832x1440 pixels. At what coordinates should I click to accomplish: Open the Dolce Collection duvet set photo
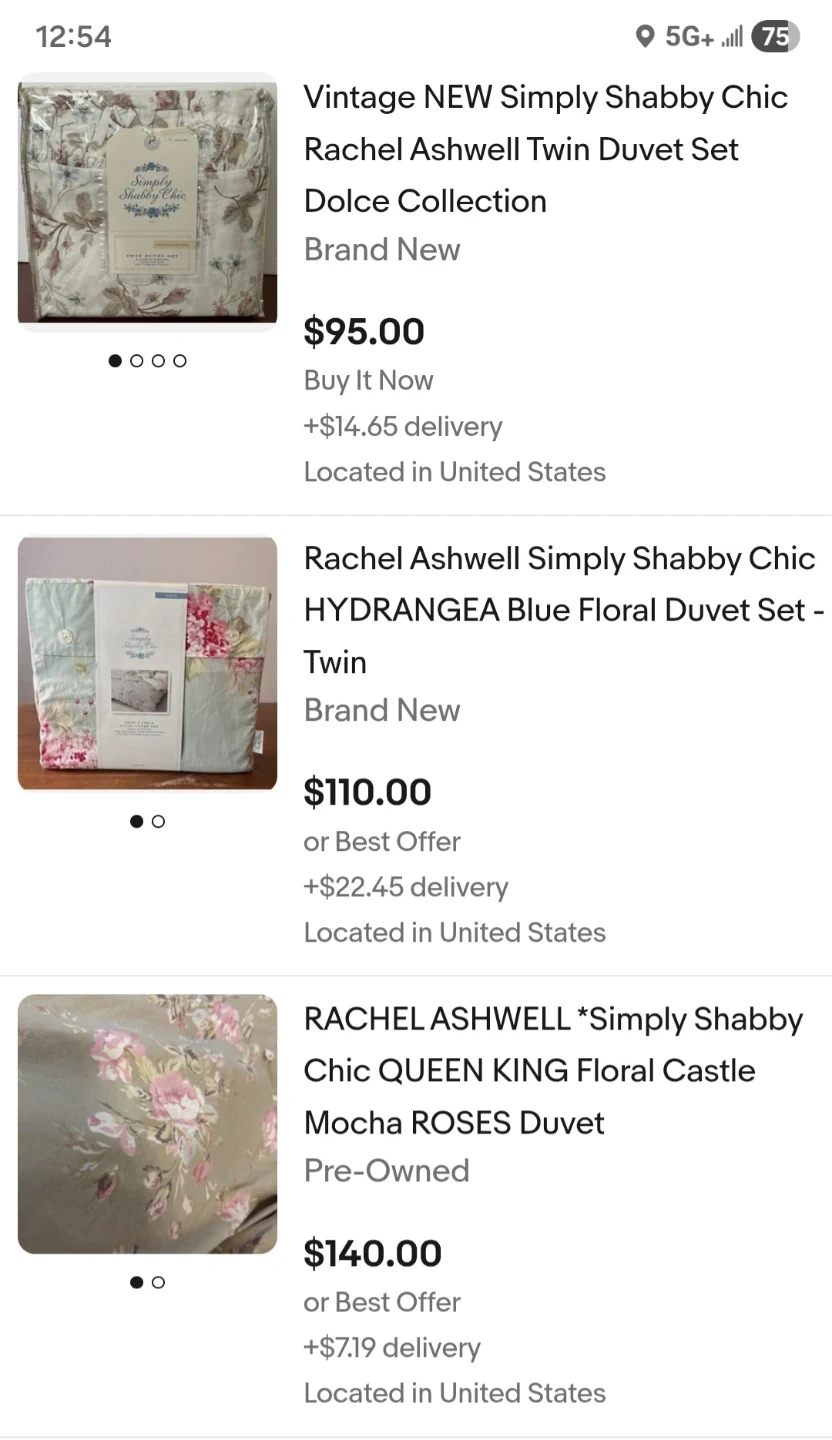[147, 202]
